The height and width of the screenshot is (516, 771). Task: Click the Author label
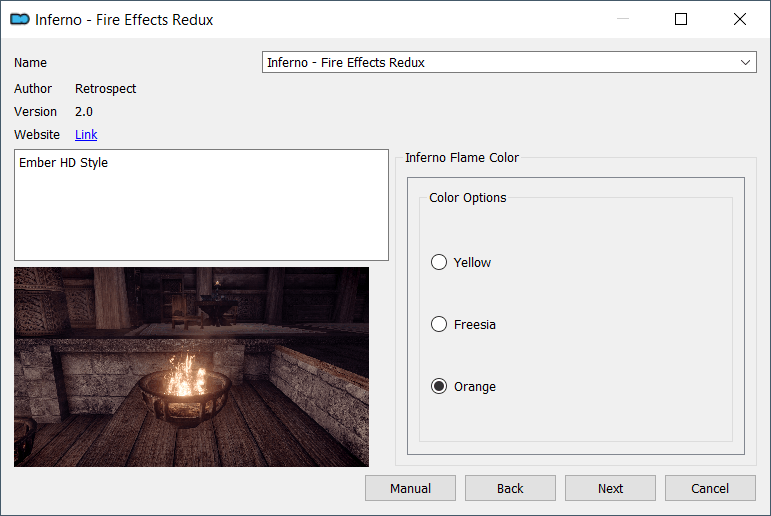tap(33, 89)
